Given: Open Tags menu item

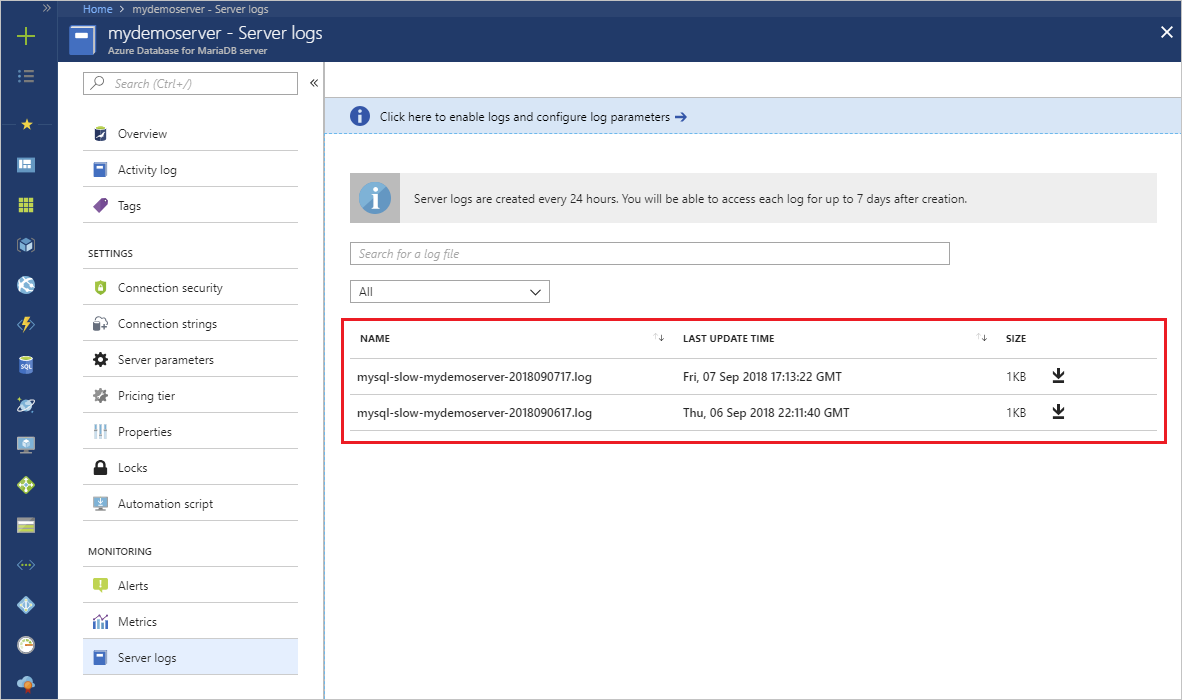Looking at the screenshot, I should click(190, 206).
